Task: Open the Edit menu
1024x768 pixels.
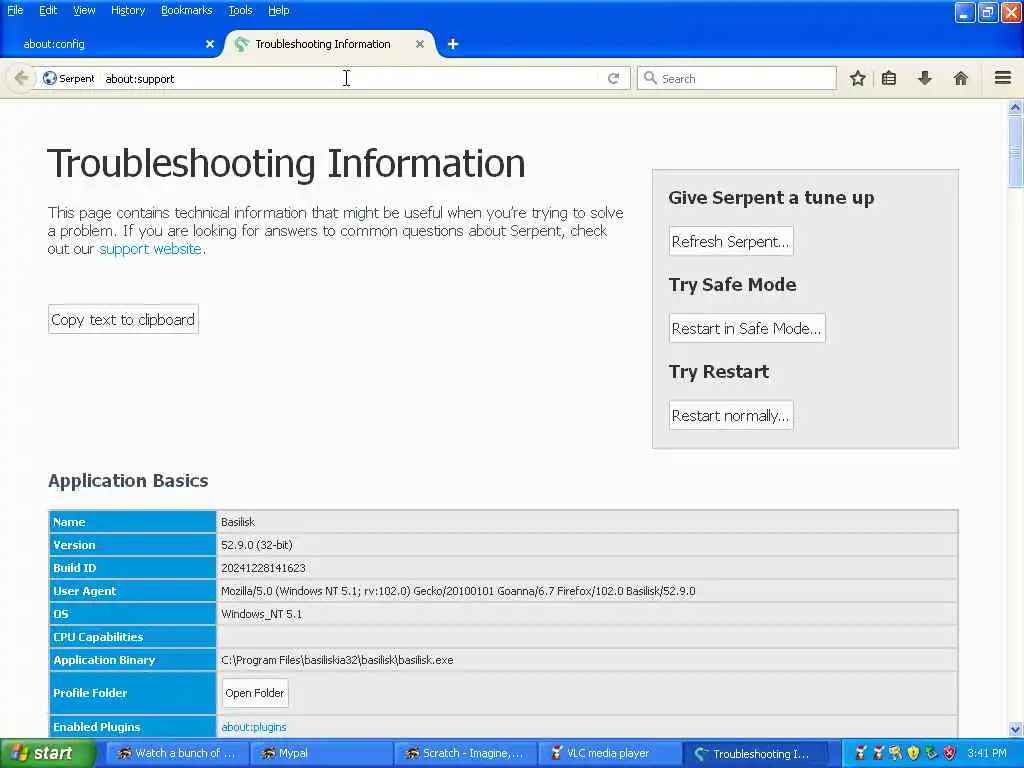Action: pos(48,10)
